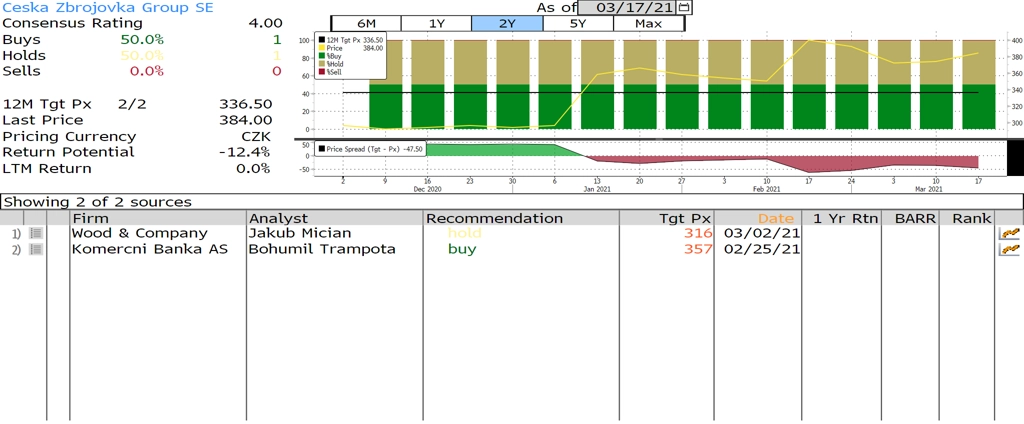Click the tan %Hold legend swatch
Screen dimensions: 1024x424
(321, 64)
